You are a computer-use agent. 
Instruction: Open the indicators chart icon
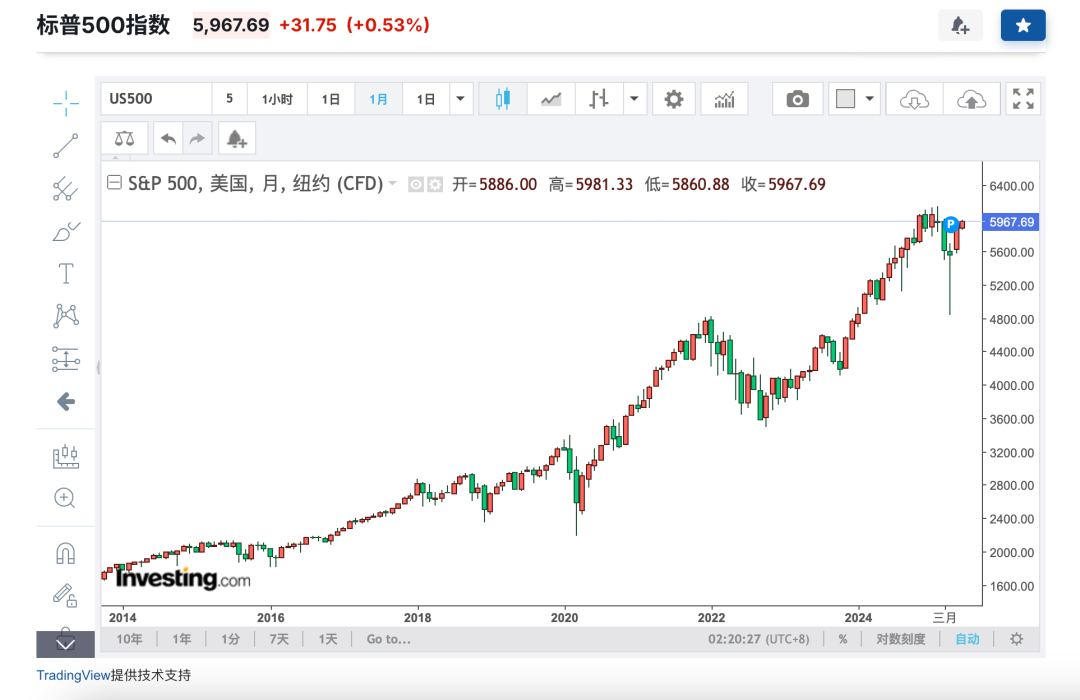click(x=724, y=99)
